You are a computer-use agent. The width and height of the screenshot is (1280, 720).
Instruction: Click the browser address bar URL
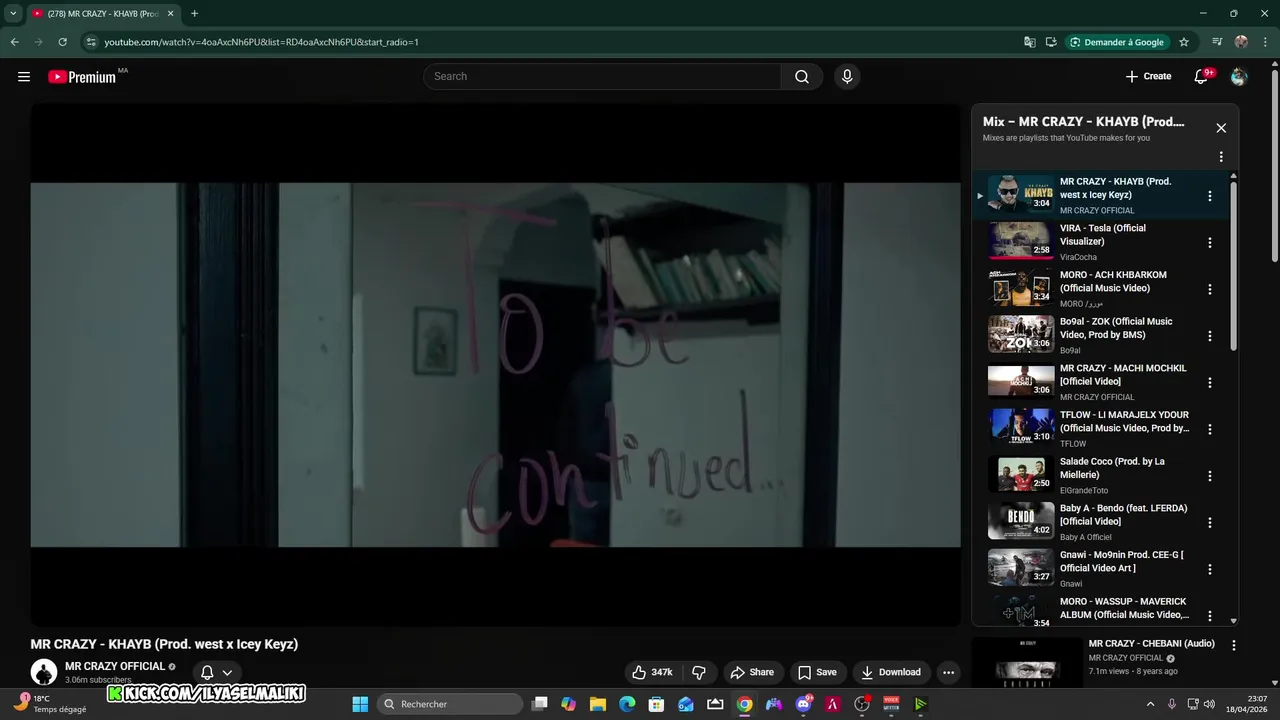pos(261,42)
